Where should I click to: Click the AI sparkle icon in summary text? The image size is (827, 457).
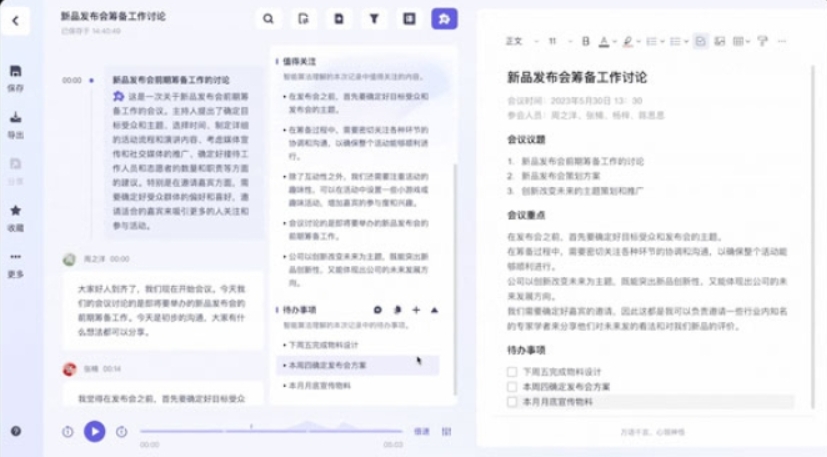119,97
